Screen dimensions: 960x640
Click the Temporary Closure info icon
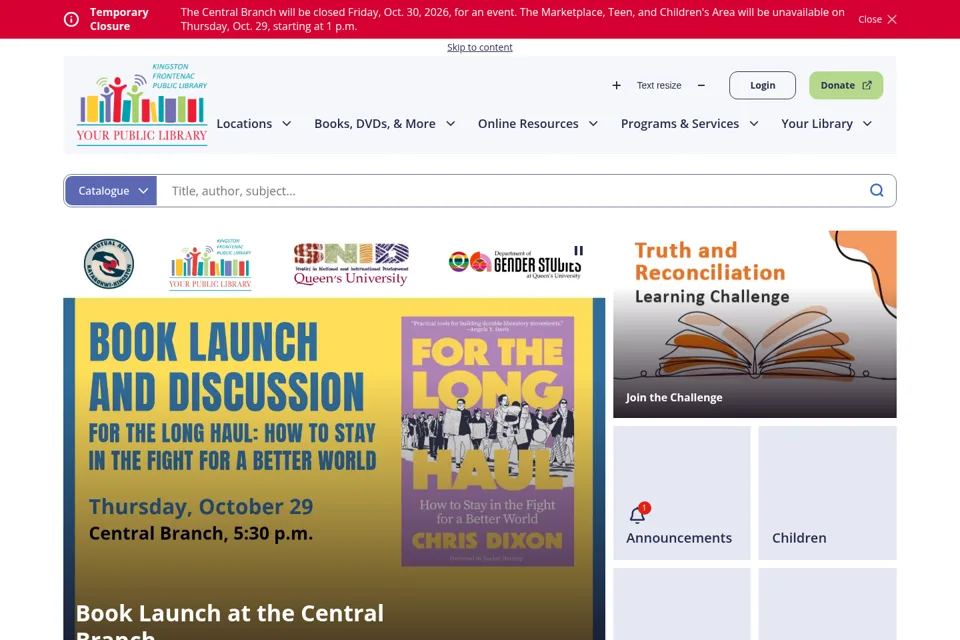click(71, 20)
